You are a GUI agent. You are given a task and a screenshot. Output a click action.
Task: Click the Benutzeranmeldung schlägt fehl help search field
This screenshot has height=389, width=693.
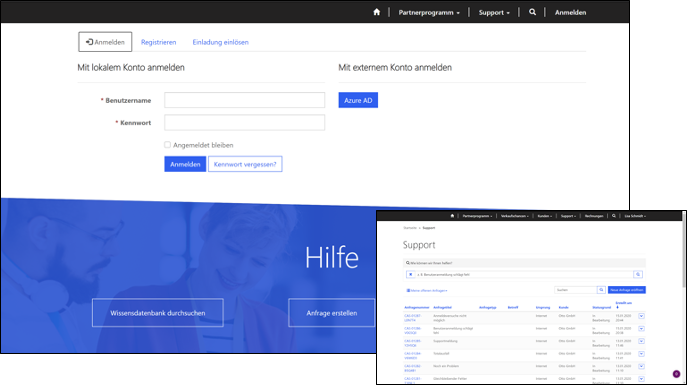pyautogui.click(x=524, y=275)
